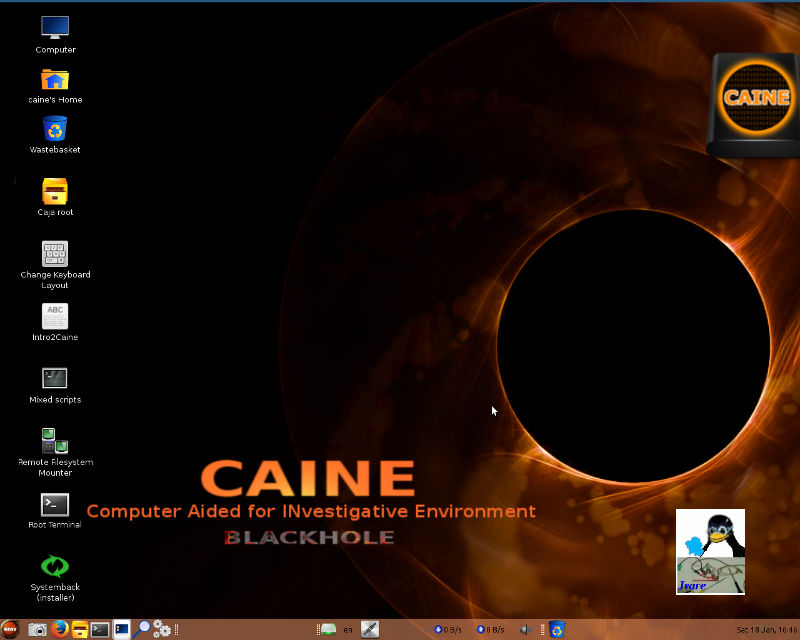800x640 pixels.
Task: Open the settings gears in the panel
Action: 162,629
